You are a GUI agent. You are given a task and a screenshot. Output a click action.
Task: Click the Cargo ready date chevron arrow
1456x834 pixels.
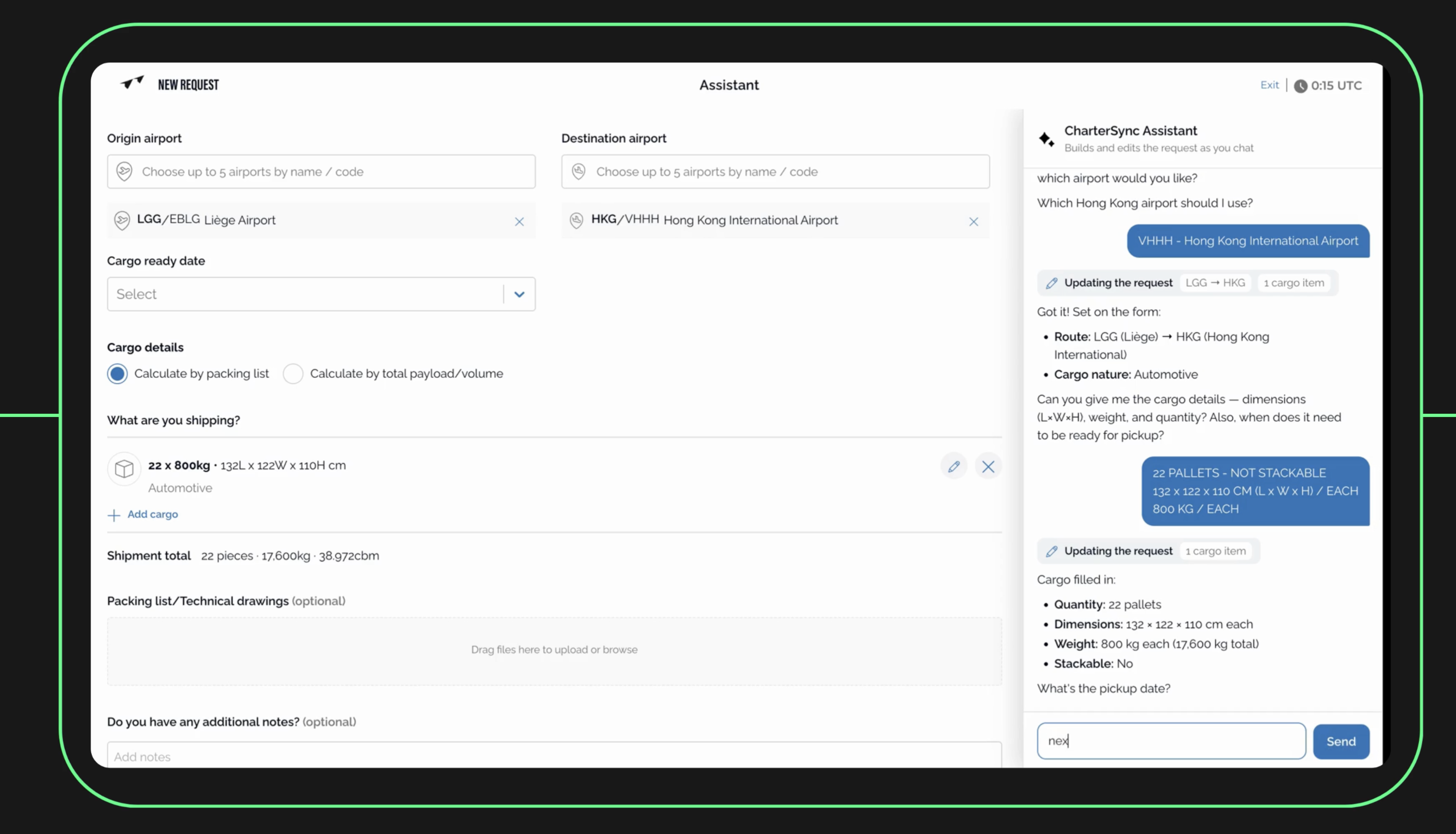(519, 294)
